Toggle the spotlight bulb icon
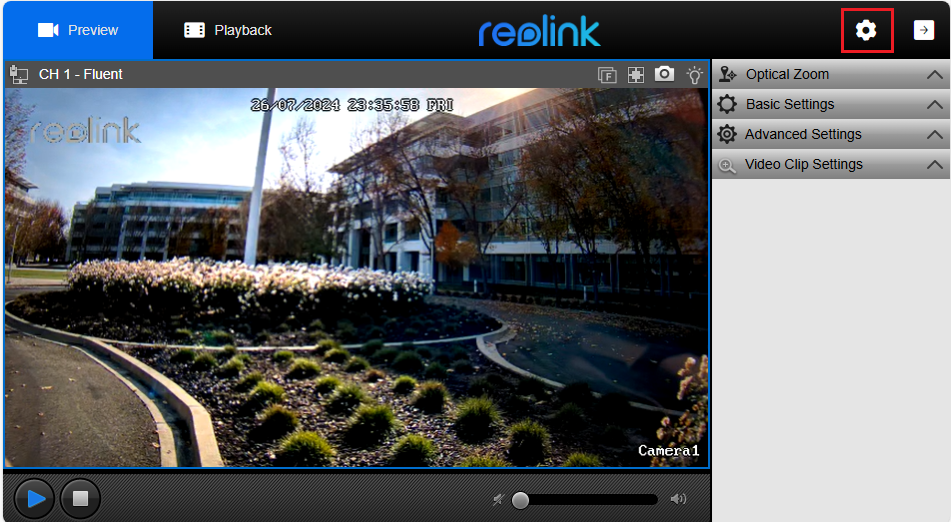 click(x=694, y=74)
